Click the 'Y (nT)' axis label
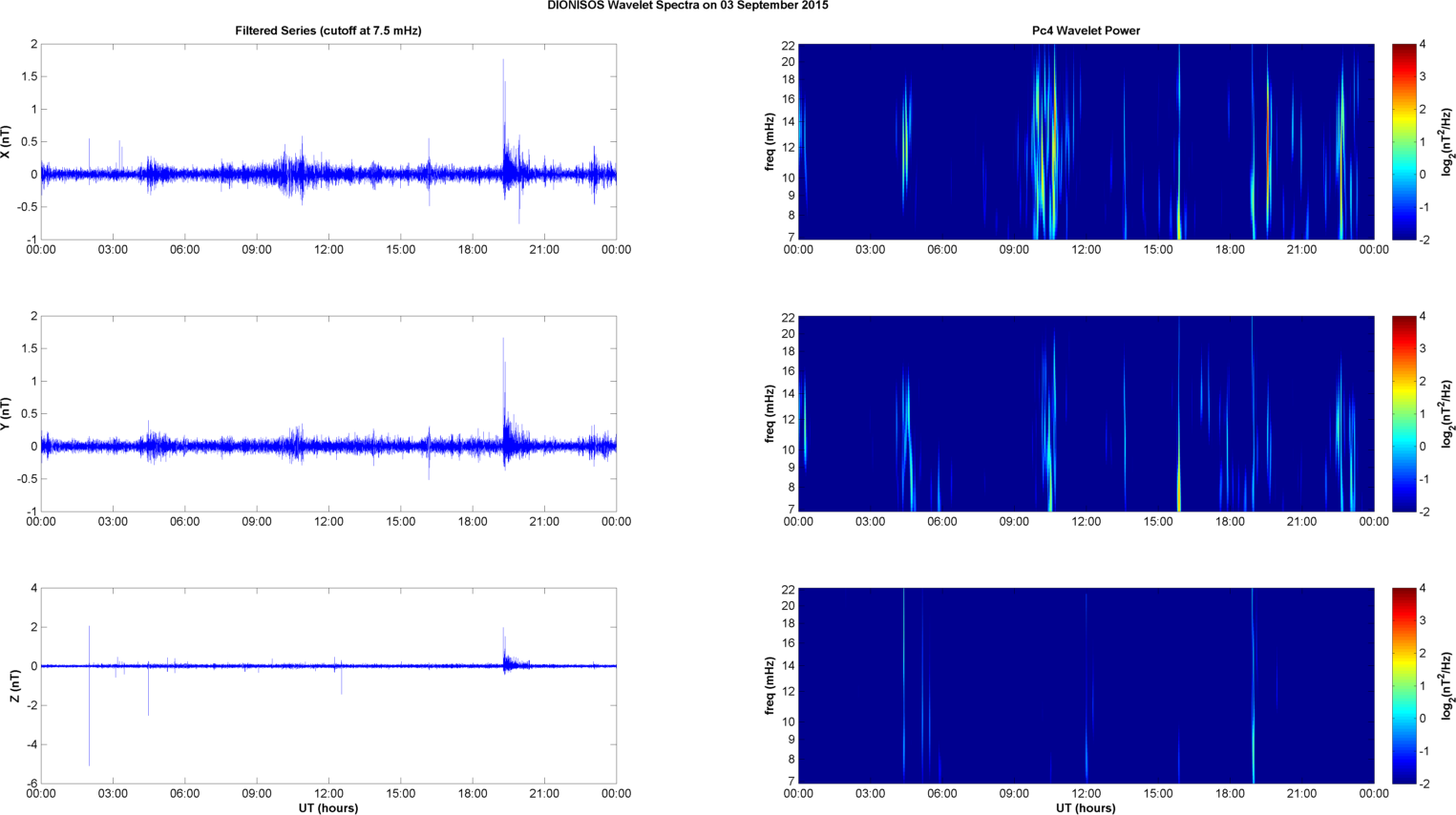The width and height of the screenshot is (1456, 815). 6,414
